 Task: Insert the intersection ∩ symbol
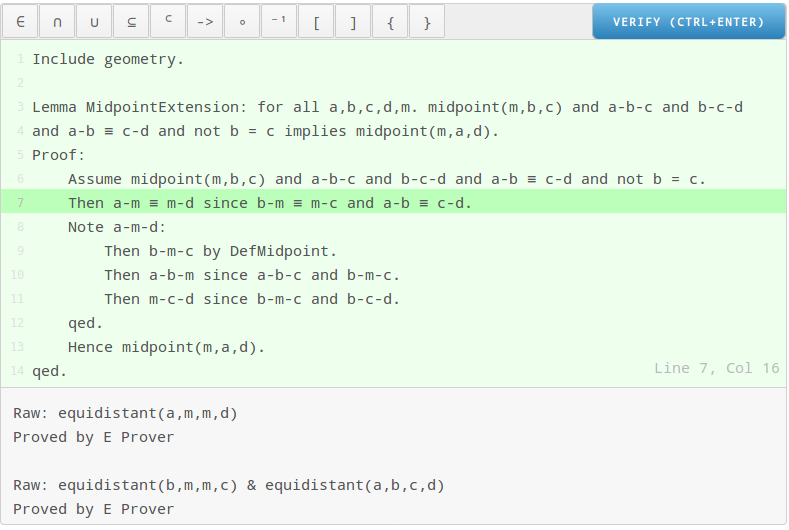coord(57,22)
